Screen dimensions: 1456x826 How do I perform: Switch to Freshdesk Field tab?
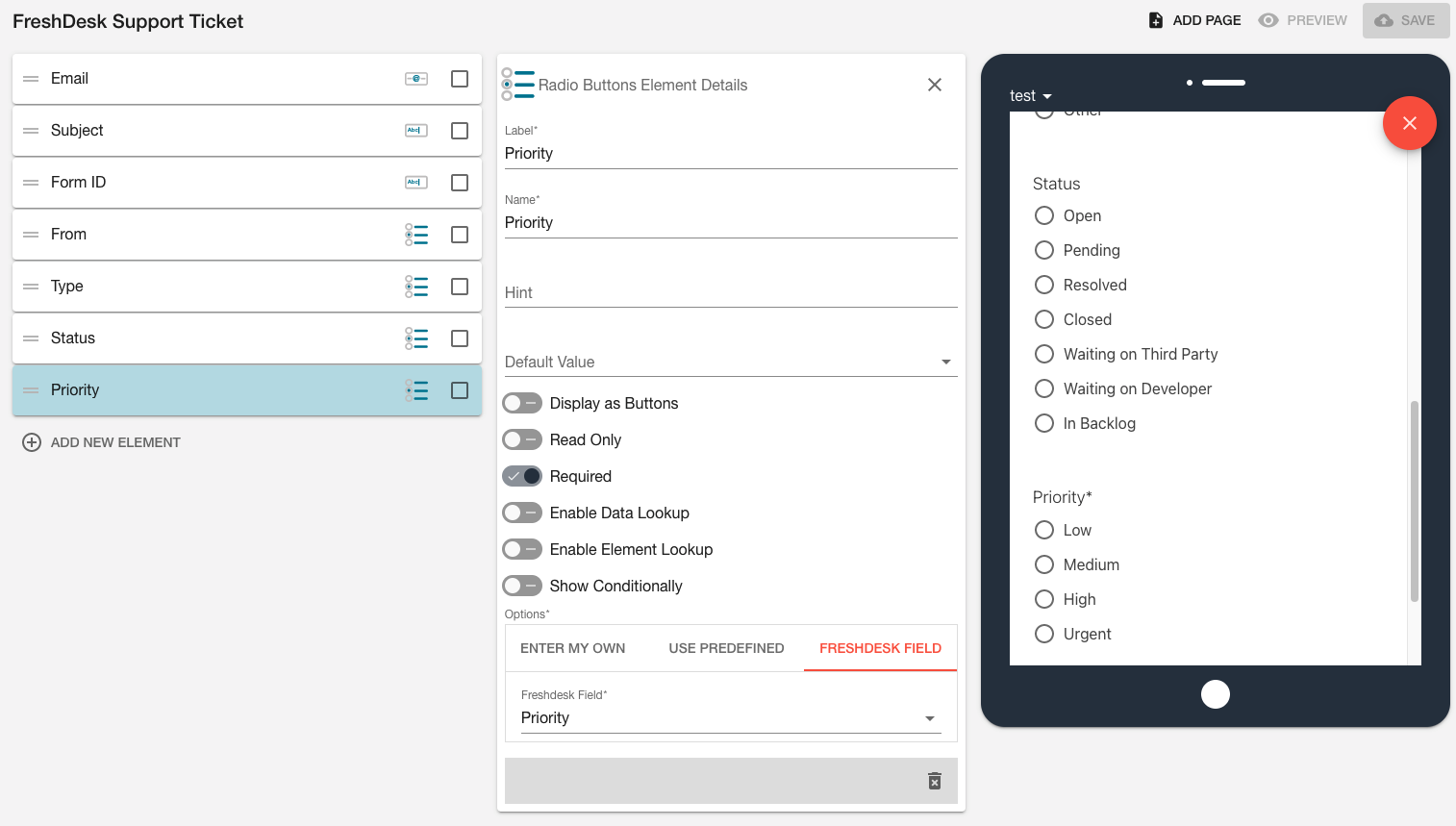click(881, 648)
